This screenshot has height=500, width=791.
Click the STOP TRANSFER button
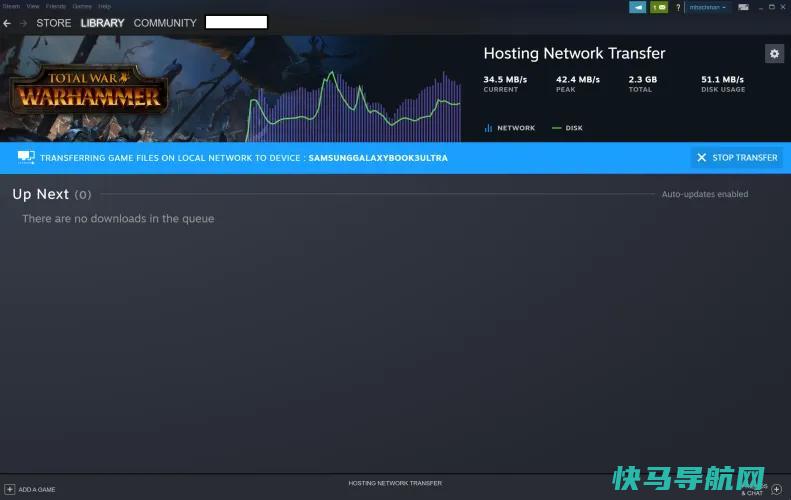click(737, 157)
